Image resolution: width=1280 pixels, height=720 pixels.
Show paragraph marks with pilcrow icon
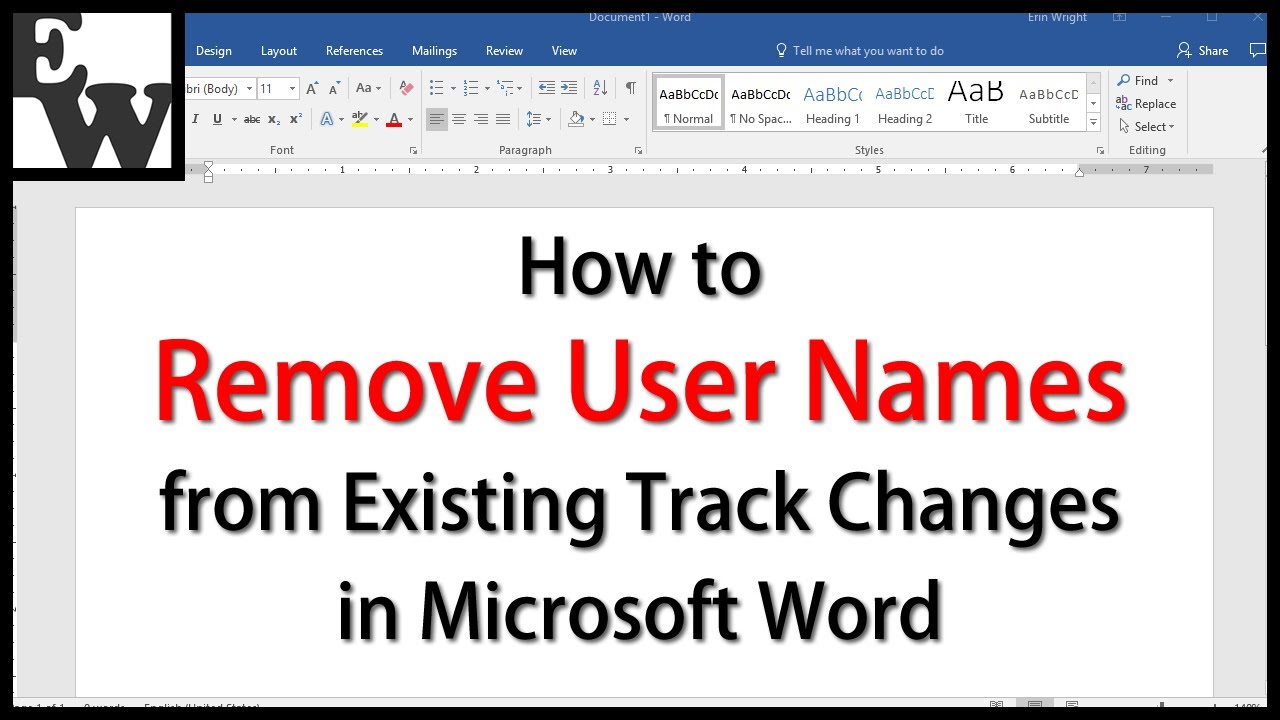[x=630, y=88]
